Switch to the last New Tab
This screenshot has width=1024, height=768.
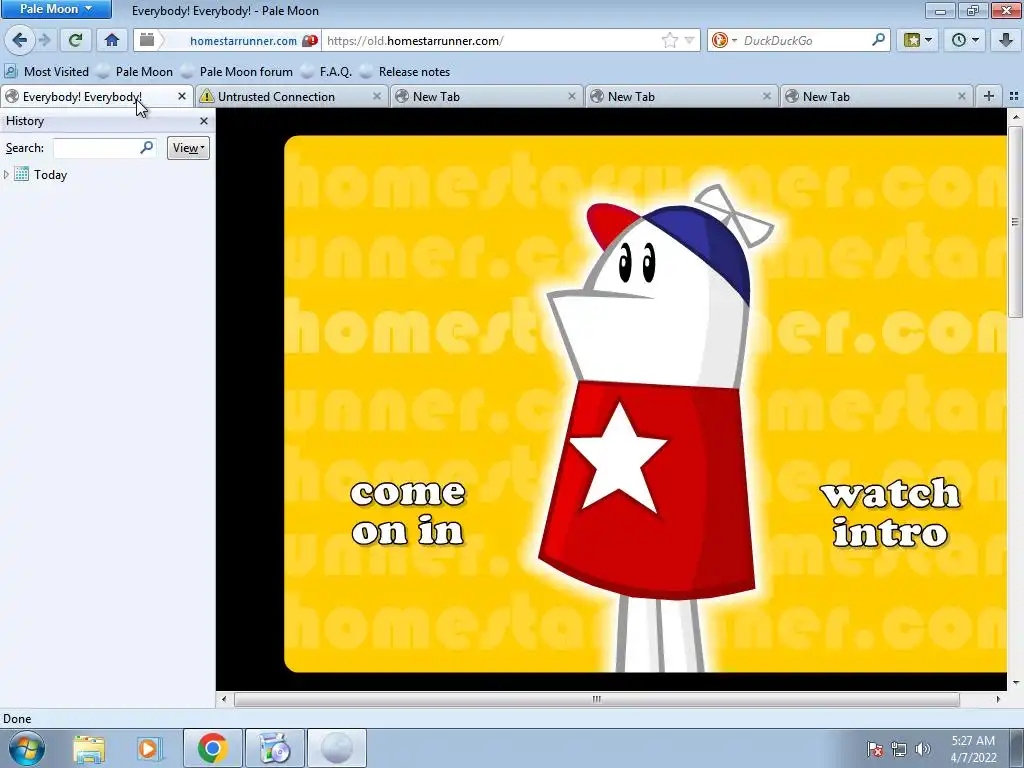tap(871, 97)
